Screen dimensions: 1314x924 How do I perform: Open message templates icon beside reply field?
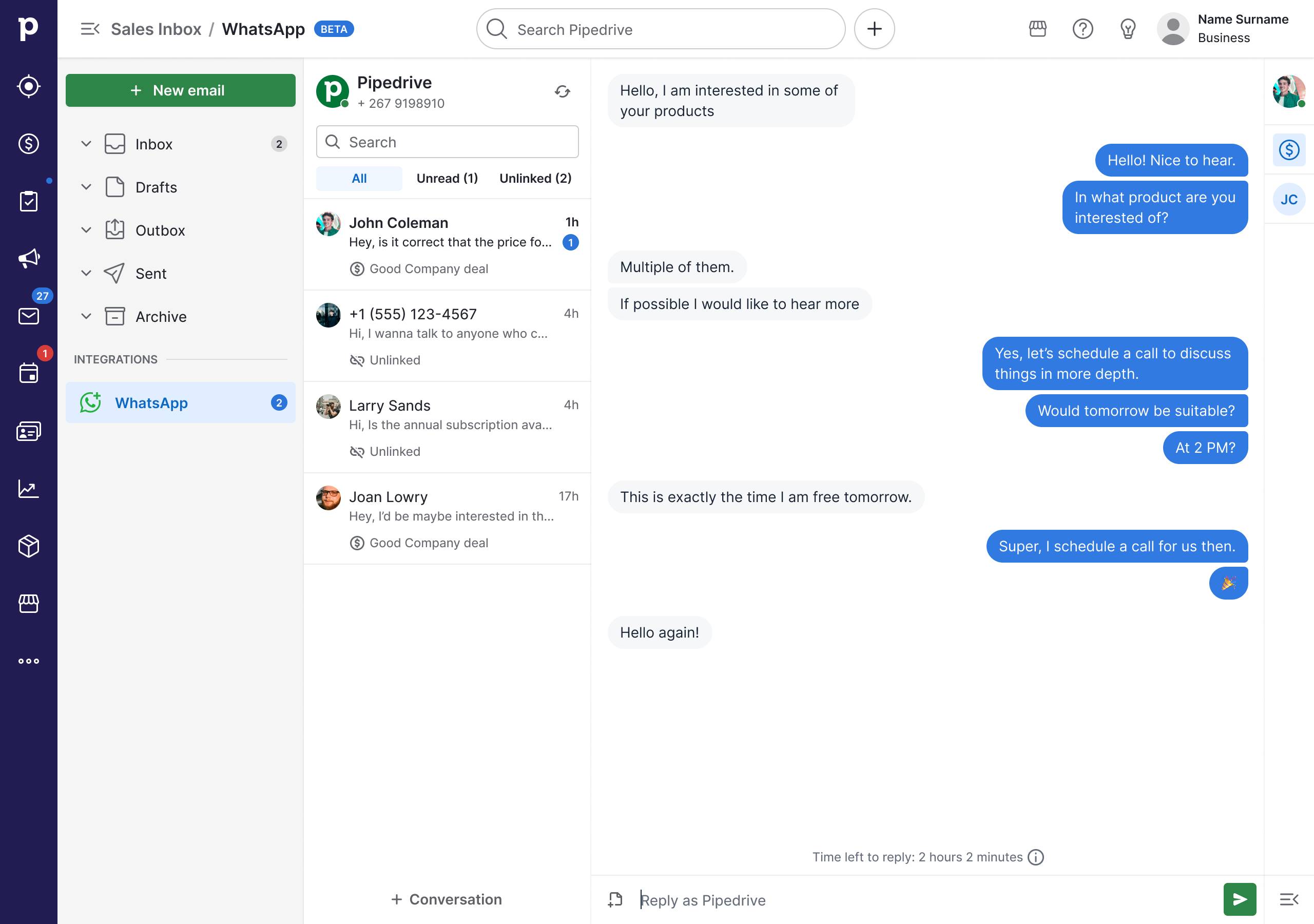point(615,899)
